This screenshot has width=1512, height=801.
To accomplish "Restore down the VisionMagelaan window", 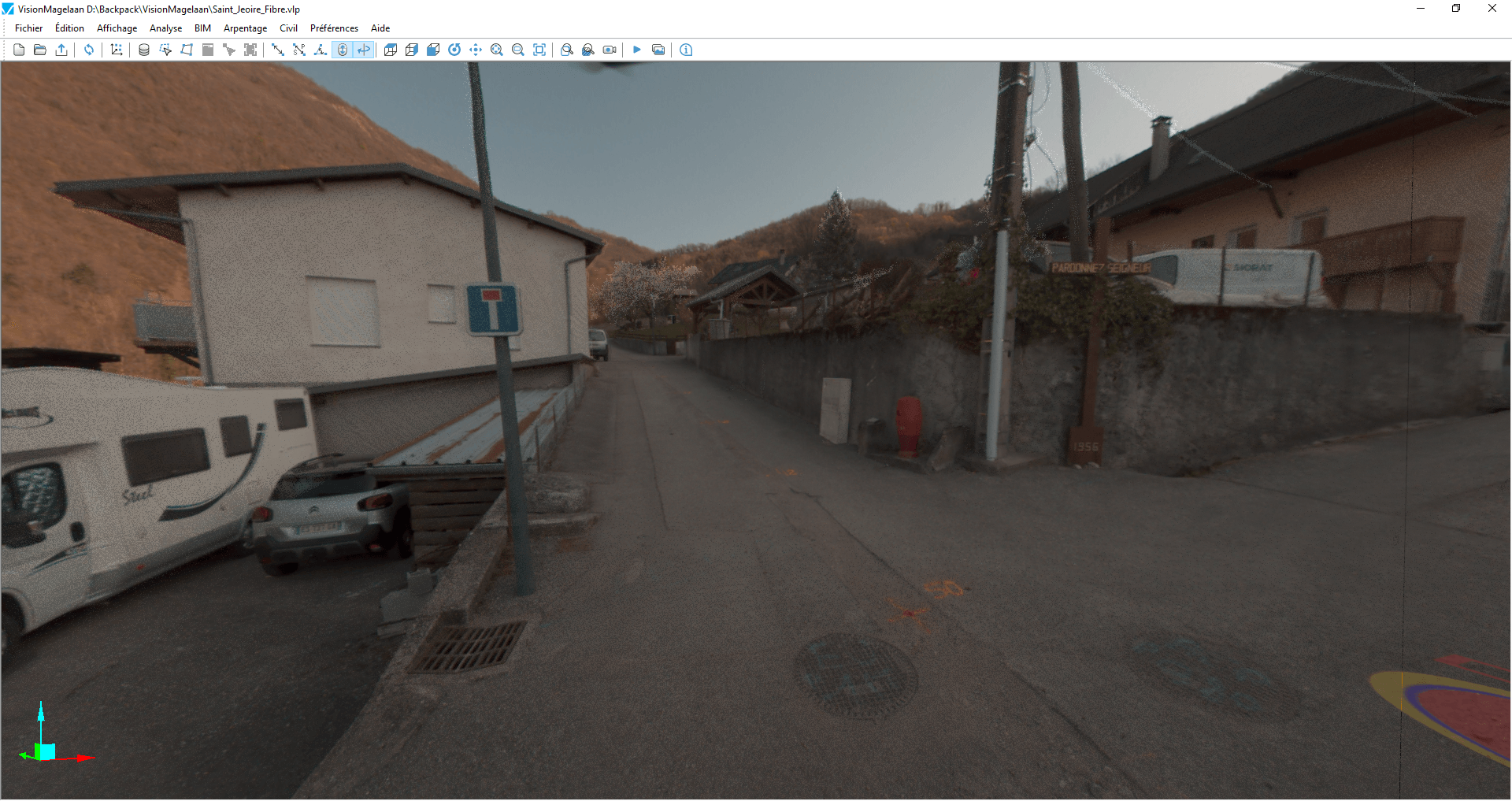I will tap(1456, 9).
